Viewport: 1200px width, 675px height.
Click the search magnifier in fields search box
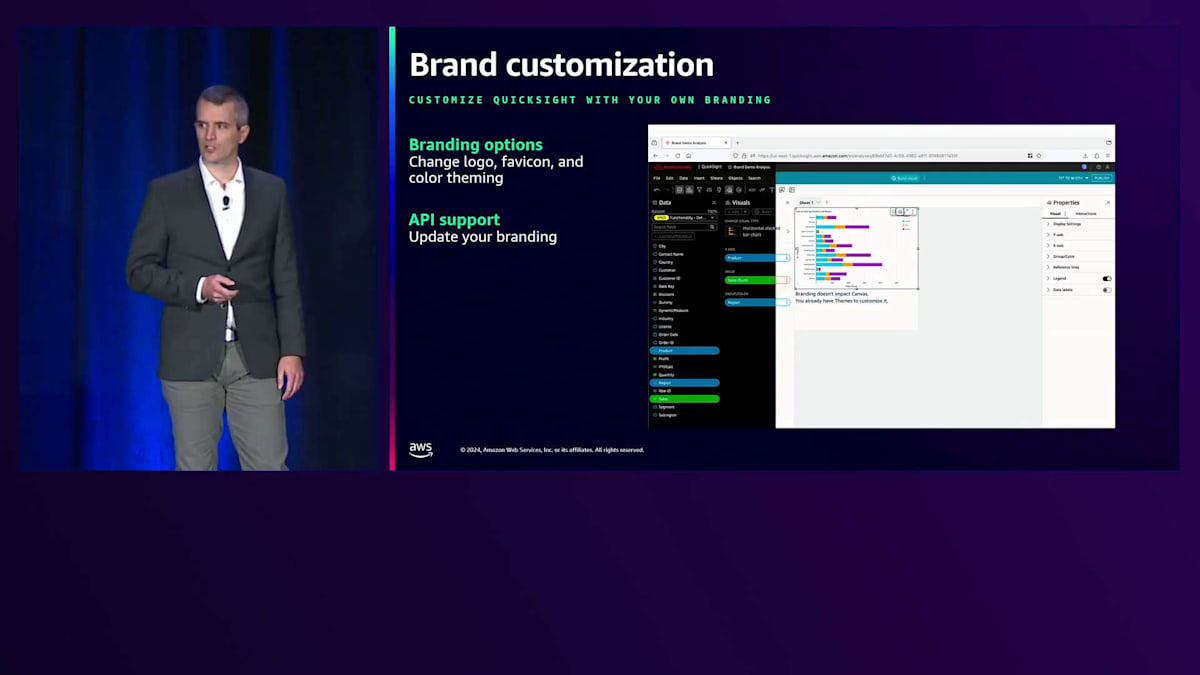coord(712,227)
